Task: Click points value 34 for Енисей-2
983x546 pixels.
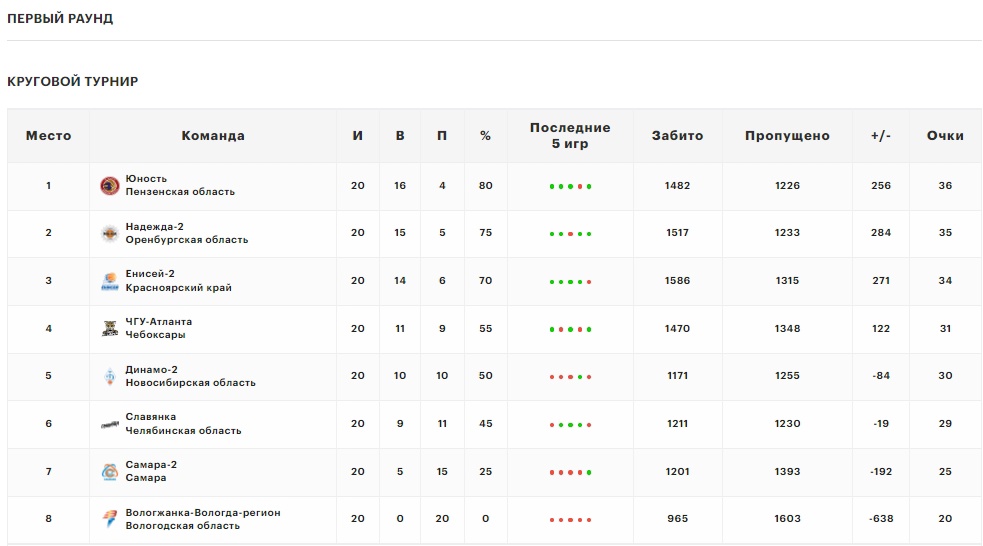Action: [945, 281]
